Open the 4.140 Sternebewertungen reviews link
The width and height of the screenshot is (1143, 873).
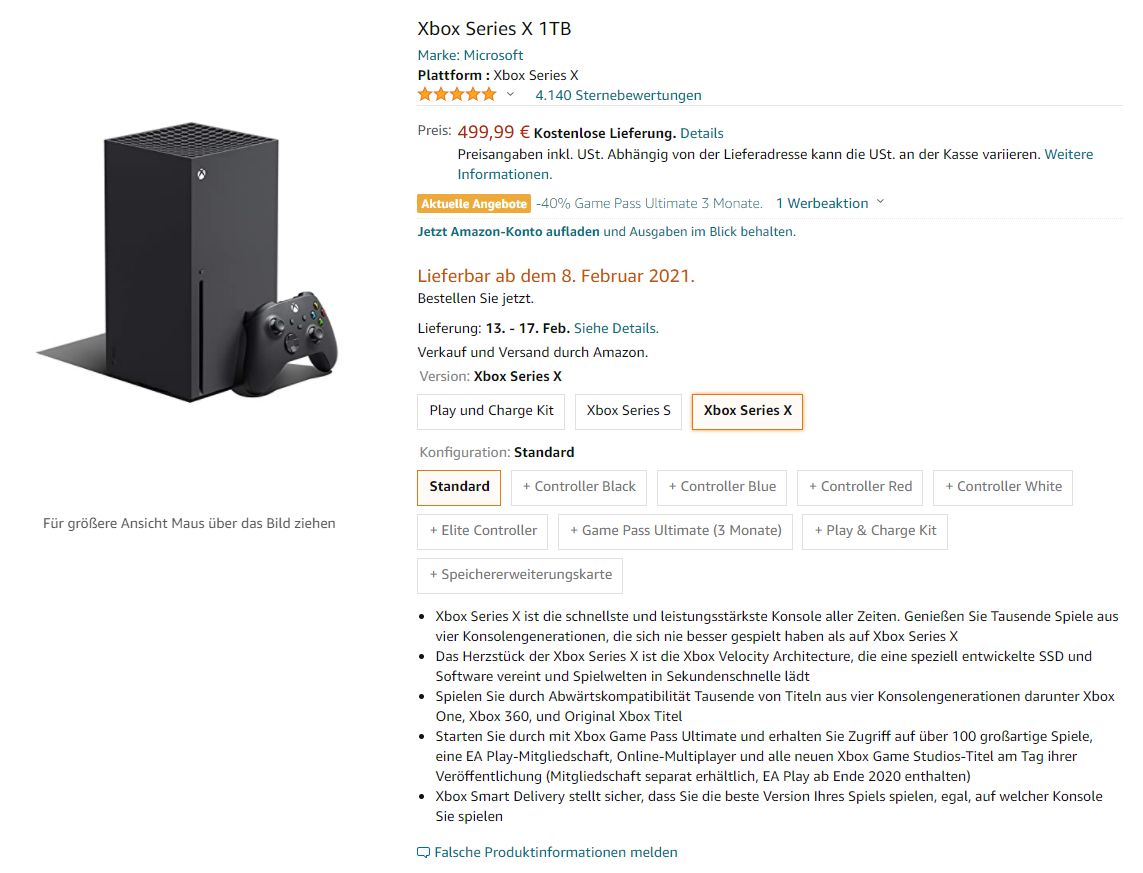618,96
